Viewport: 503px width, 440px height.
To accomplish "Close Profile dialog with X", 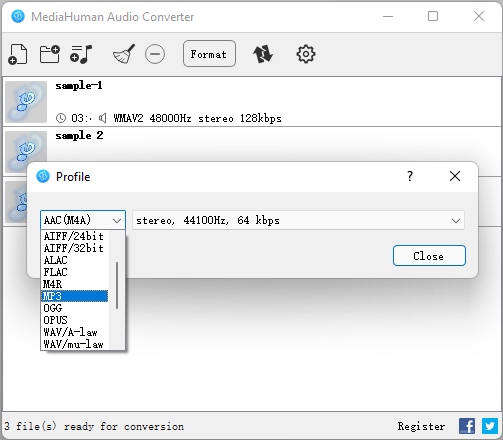I will (x=455, y=176).
